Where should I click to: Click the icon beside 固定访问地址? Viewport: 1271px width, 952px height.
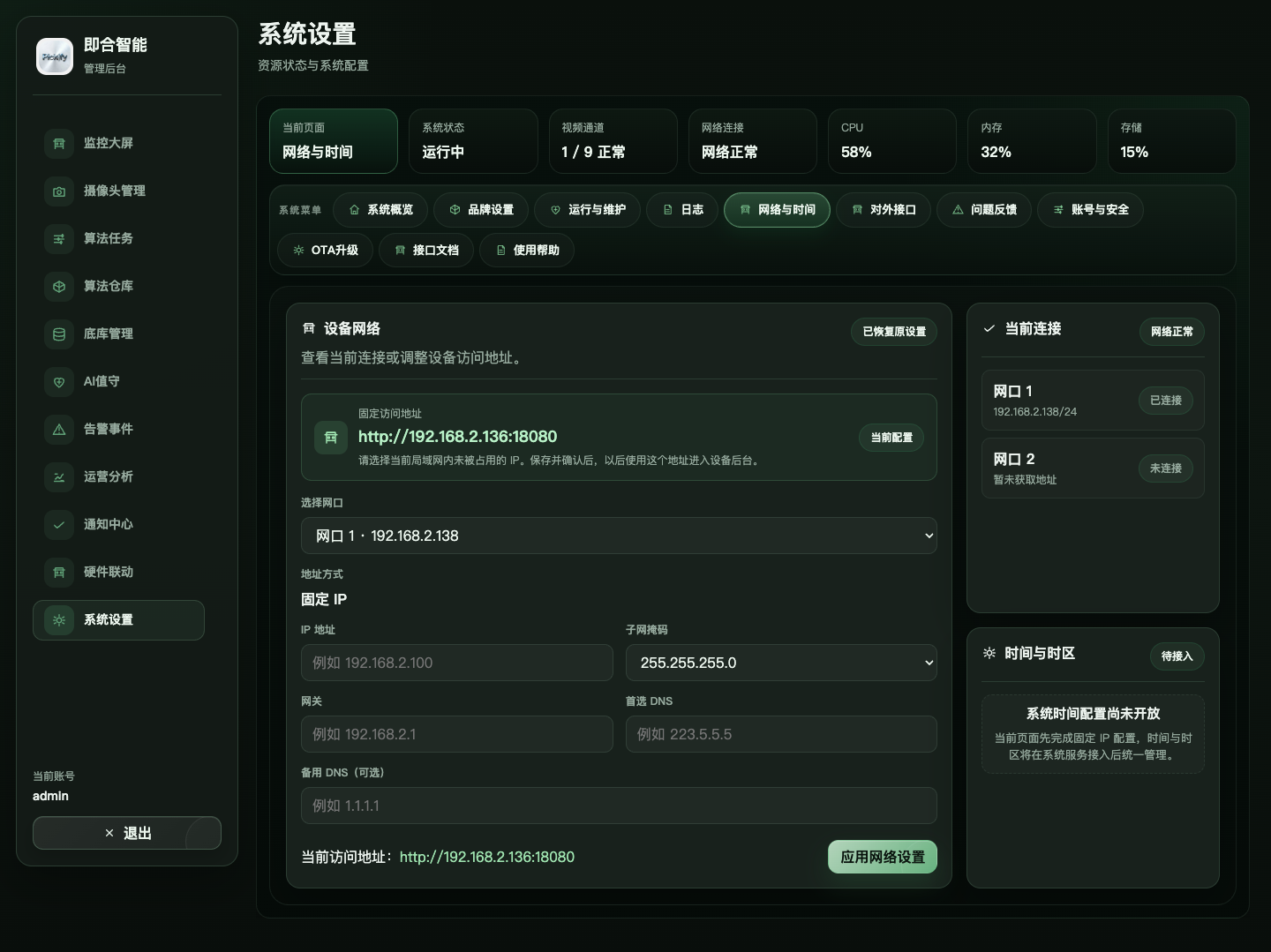331,437
